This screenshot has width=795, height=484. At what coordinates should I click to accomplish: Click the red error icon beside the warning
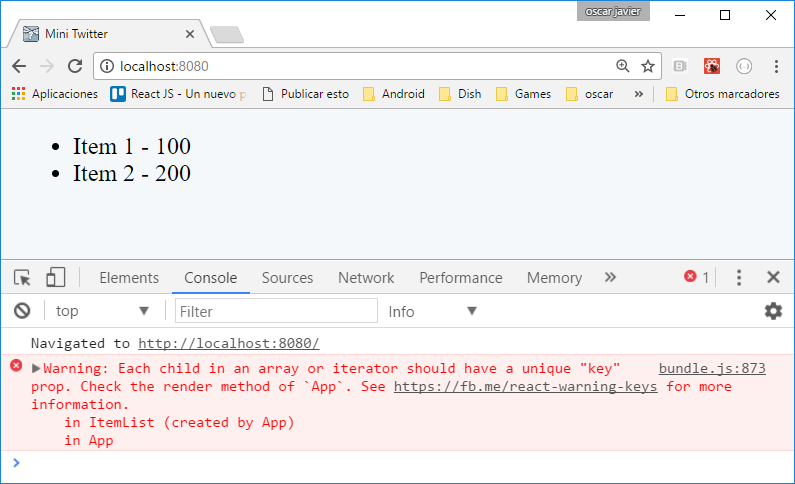click(x=16, y=365)
